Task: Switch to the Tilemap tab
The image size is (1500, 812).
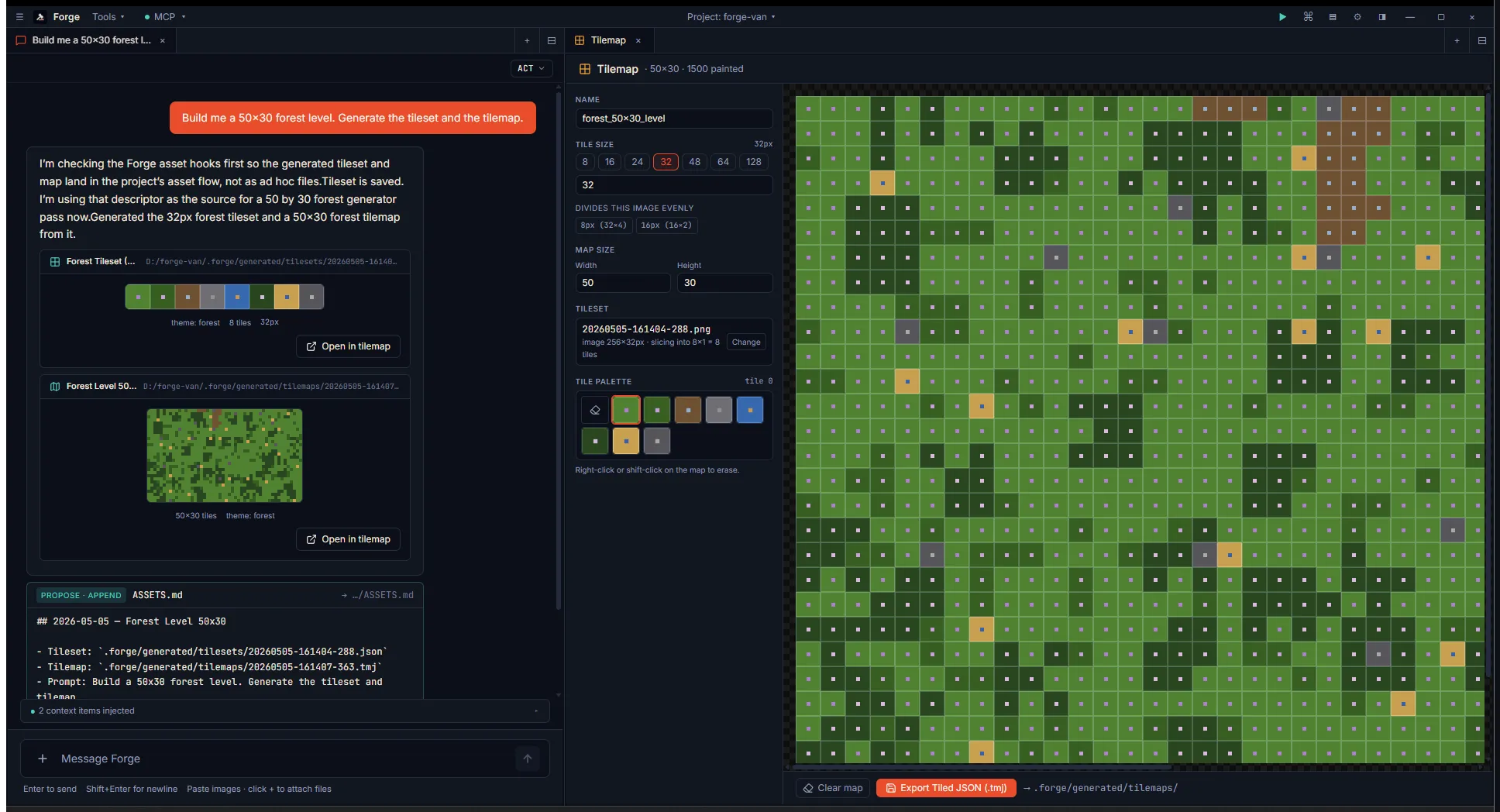Action: coord(608,40)
